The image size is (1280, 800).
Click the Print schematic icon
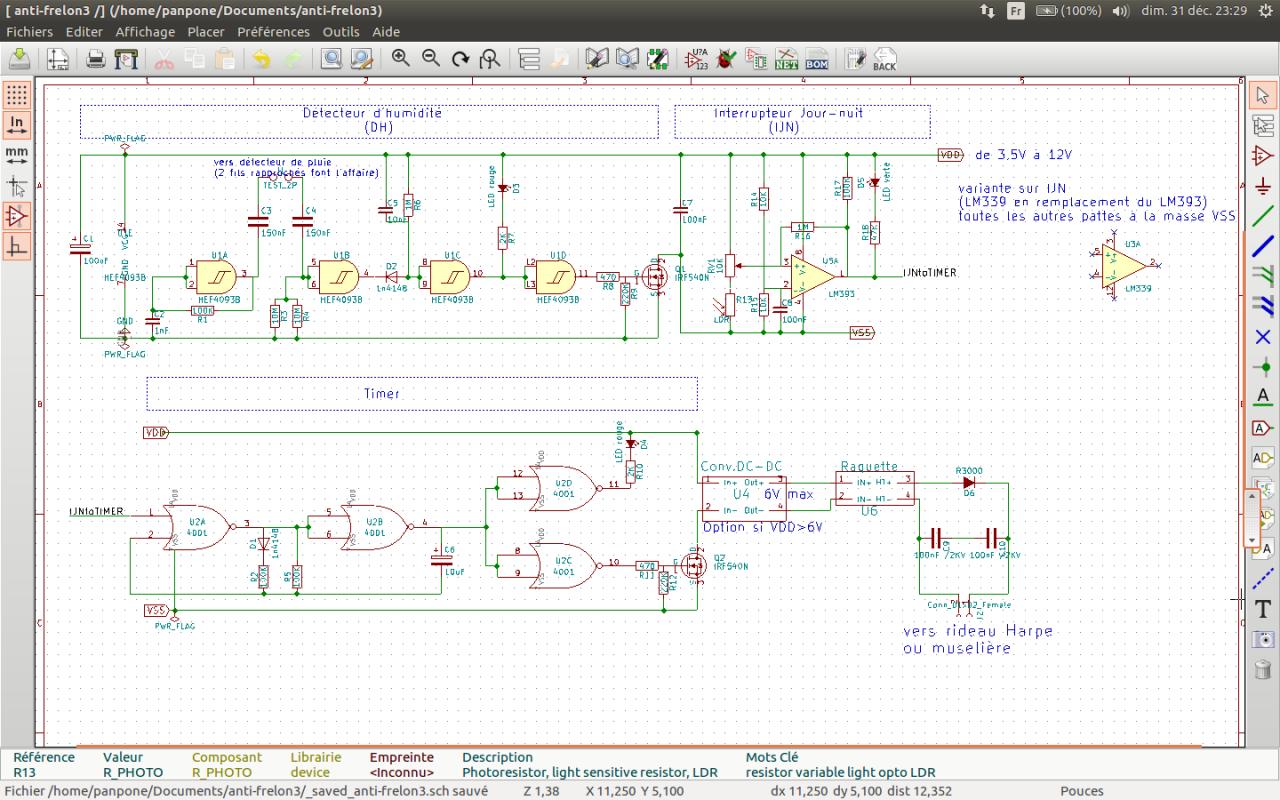tap(96, 59)
